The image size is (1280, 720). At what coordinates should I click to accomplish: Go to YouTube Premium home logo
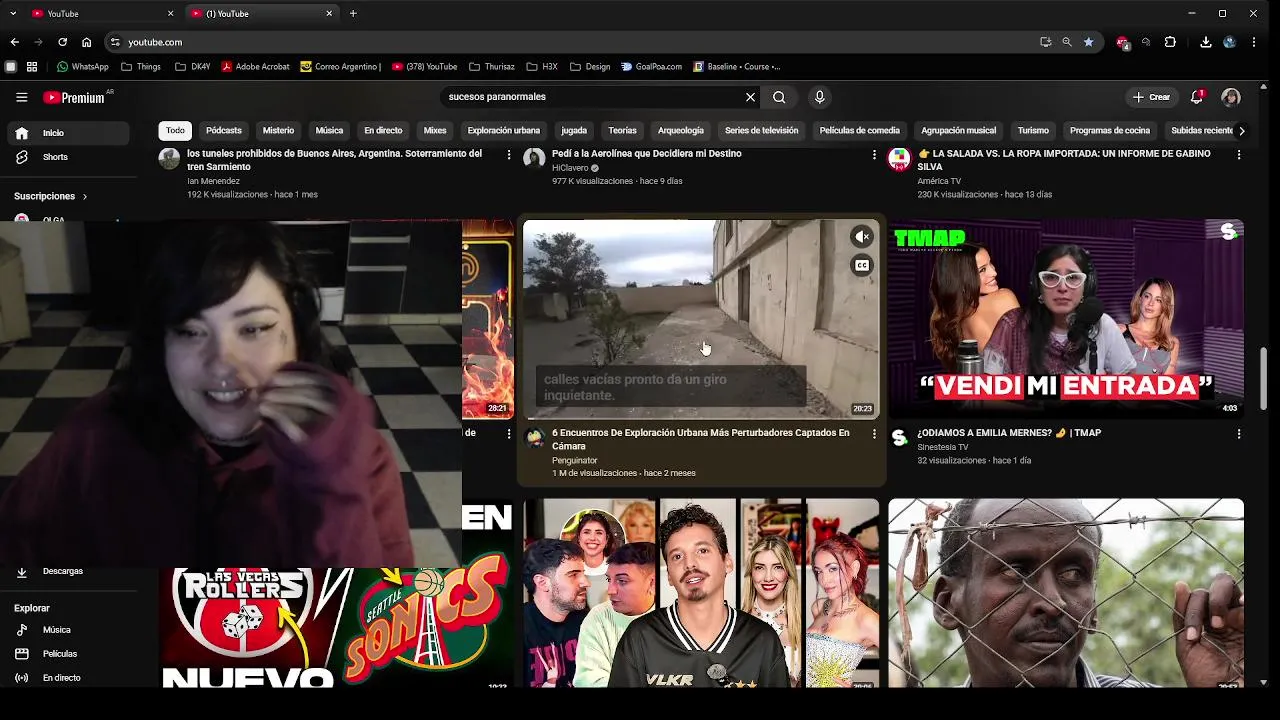75,97
